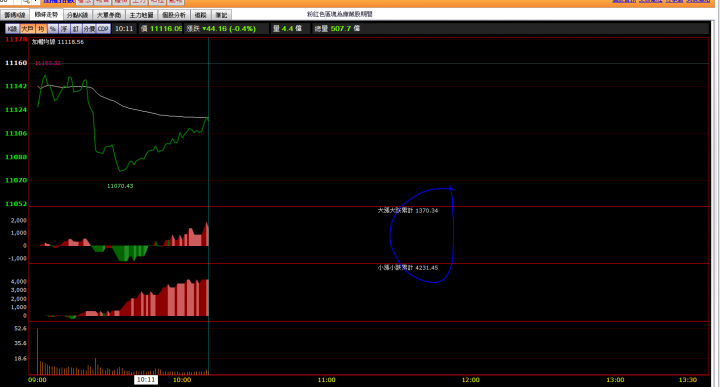Click the 13:30 closing time label

point(687,380)
